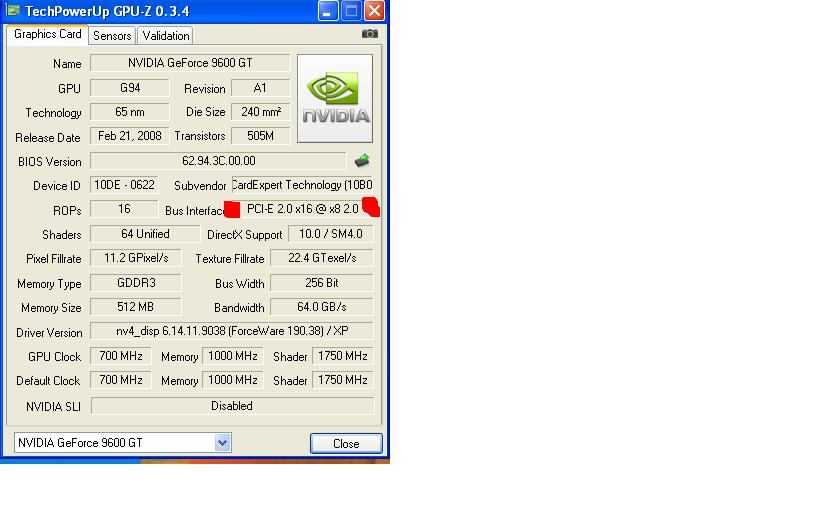The image size is (840, 525).
Task: Click the Die Size field 240 mm²
Action: (260, 112)
